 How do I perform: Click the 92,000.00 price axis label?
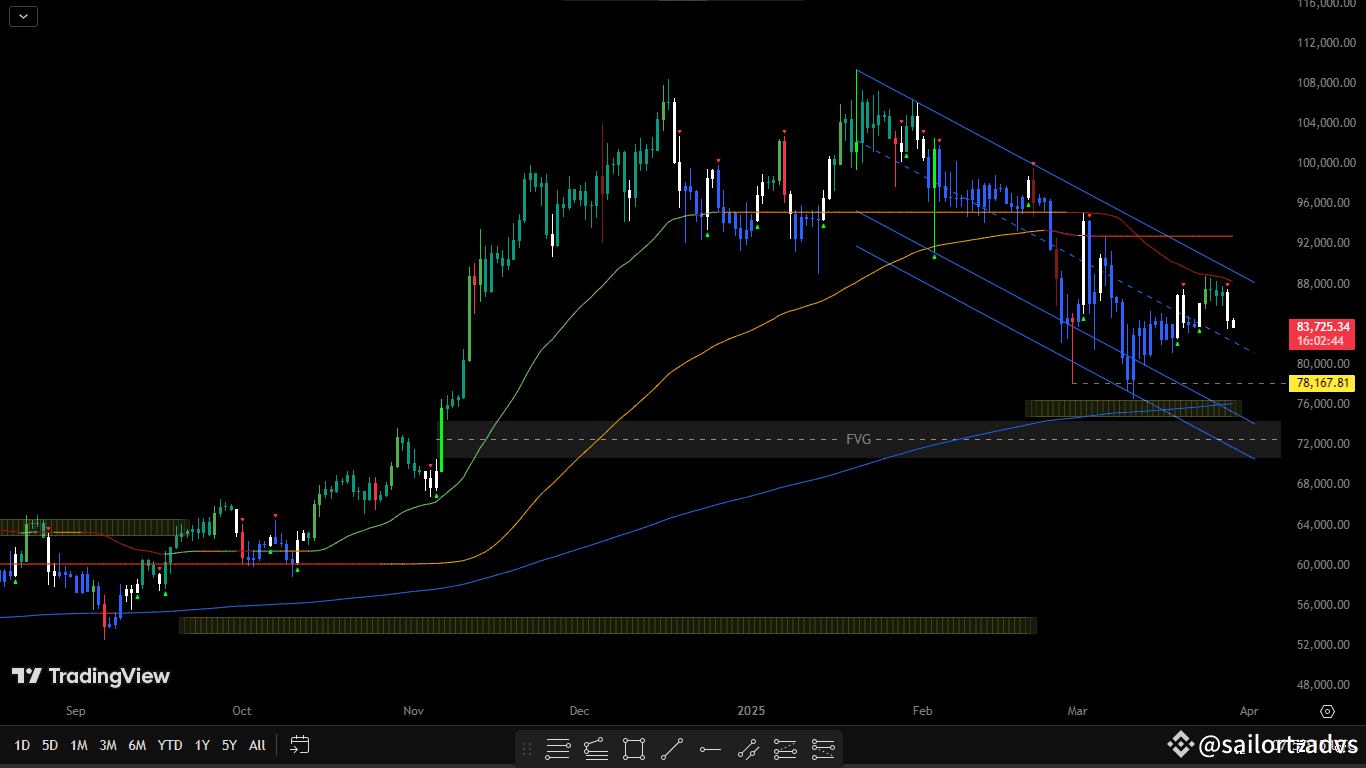click(x=1322, y=243)
